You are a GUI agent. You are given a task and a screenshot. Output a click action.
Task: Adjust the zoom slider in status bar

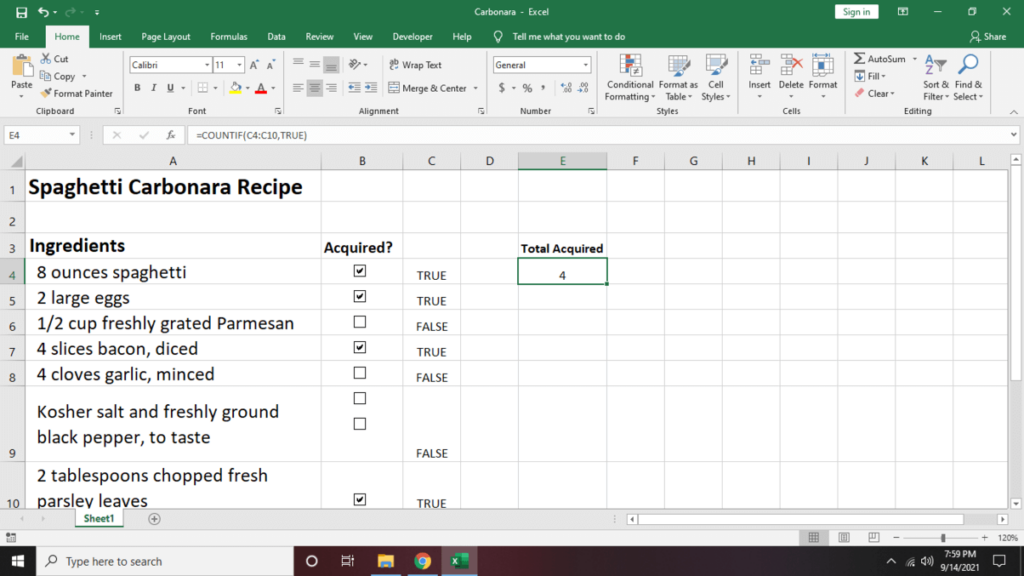tap(943, 538)
